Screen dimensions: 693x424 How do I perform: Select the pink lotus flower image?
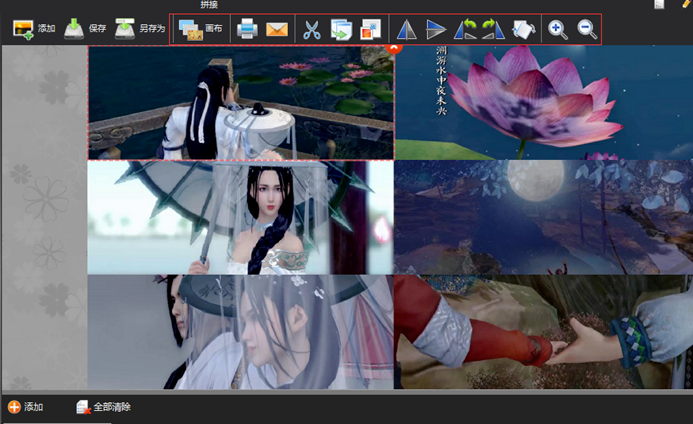[543, 102]
